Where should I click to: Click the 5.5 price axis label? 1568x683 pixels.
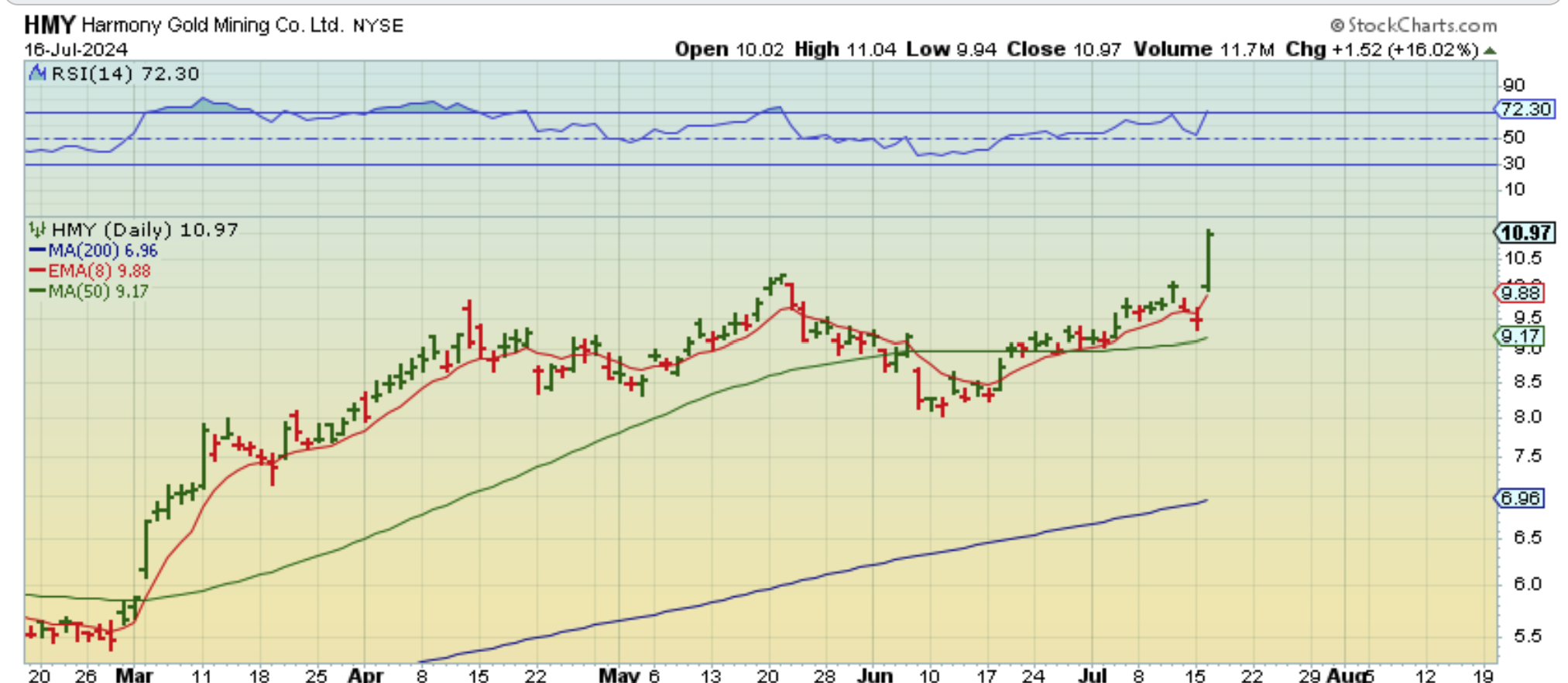click(x=1527, y=637)
